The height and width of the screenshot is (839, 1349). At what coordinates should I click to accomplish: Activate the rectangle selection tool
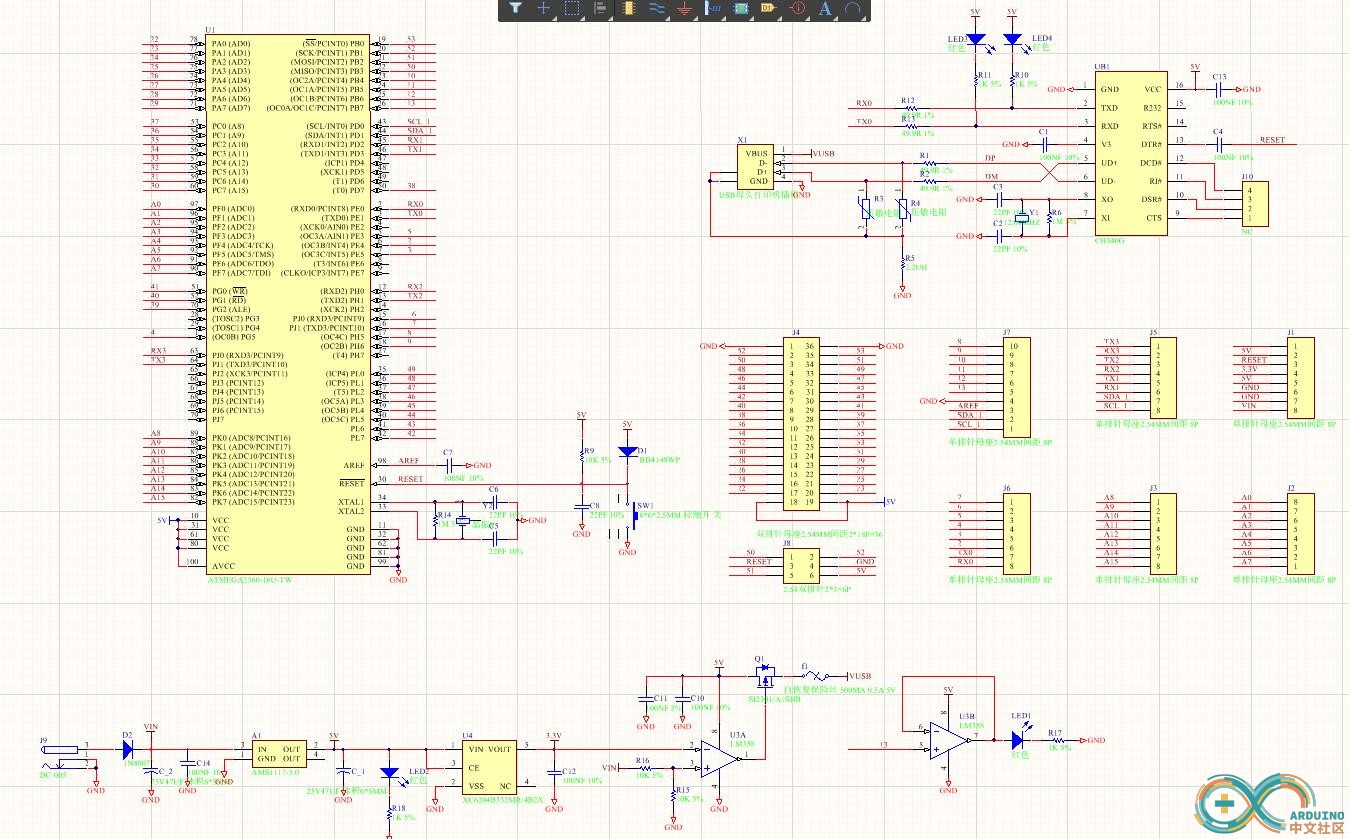click(x=572, y=8)
